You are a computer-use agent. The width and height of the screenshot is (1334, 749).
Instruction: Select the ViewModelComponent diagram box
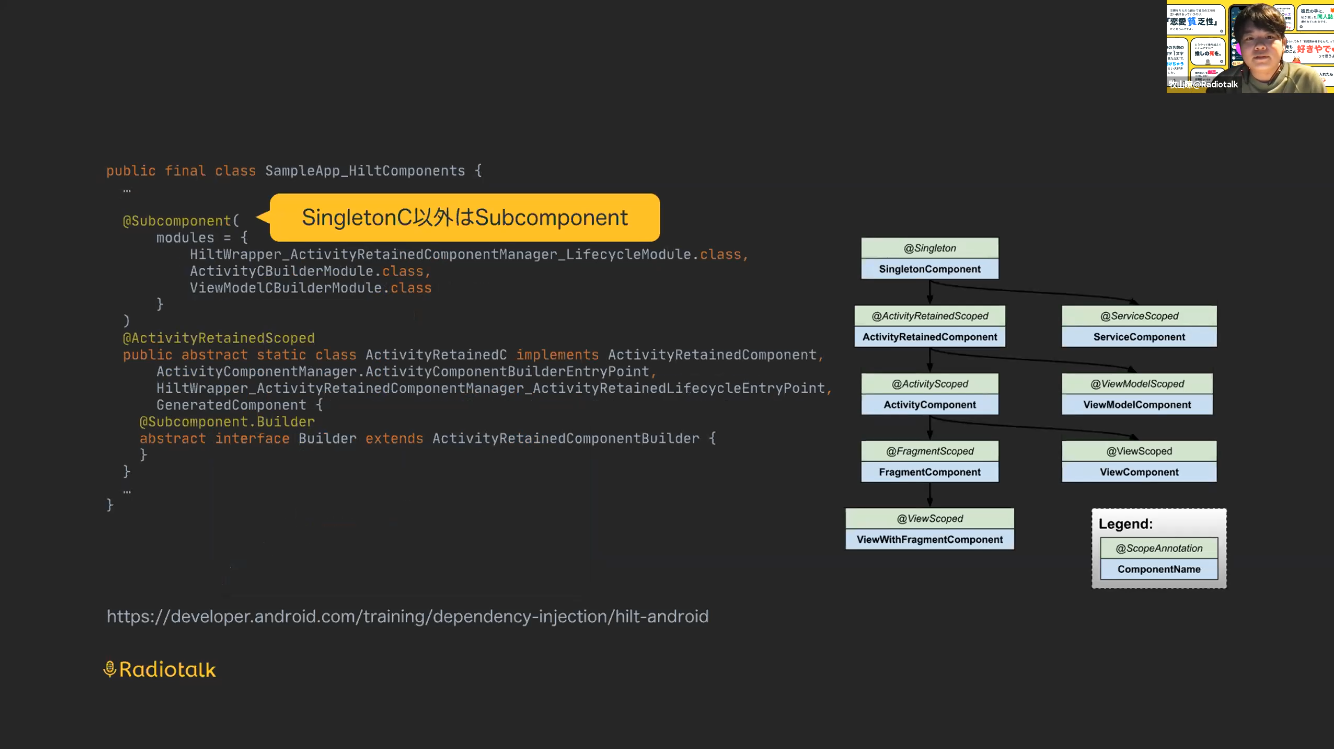[x=1137, y=405]
